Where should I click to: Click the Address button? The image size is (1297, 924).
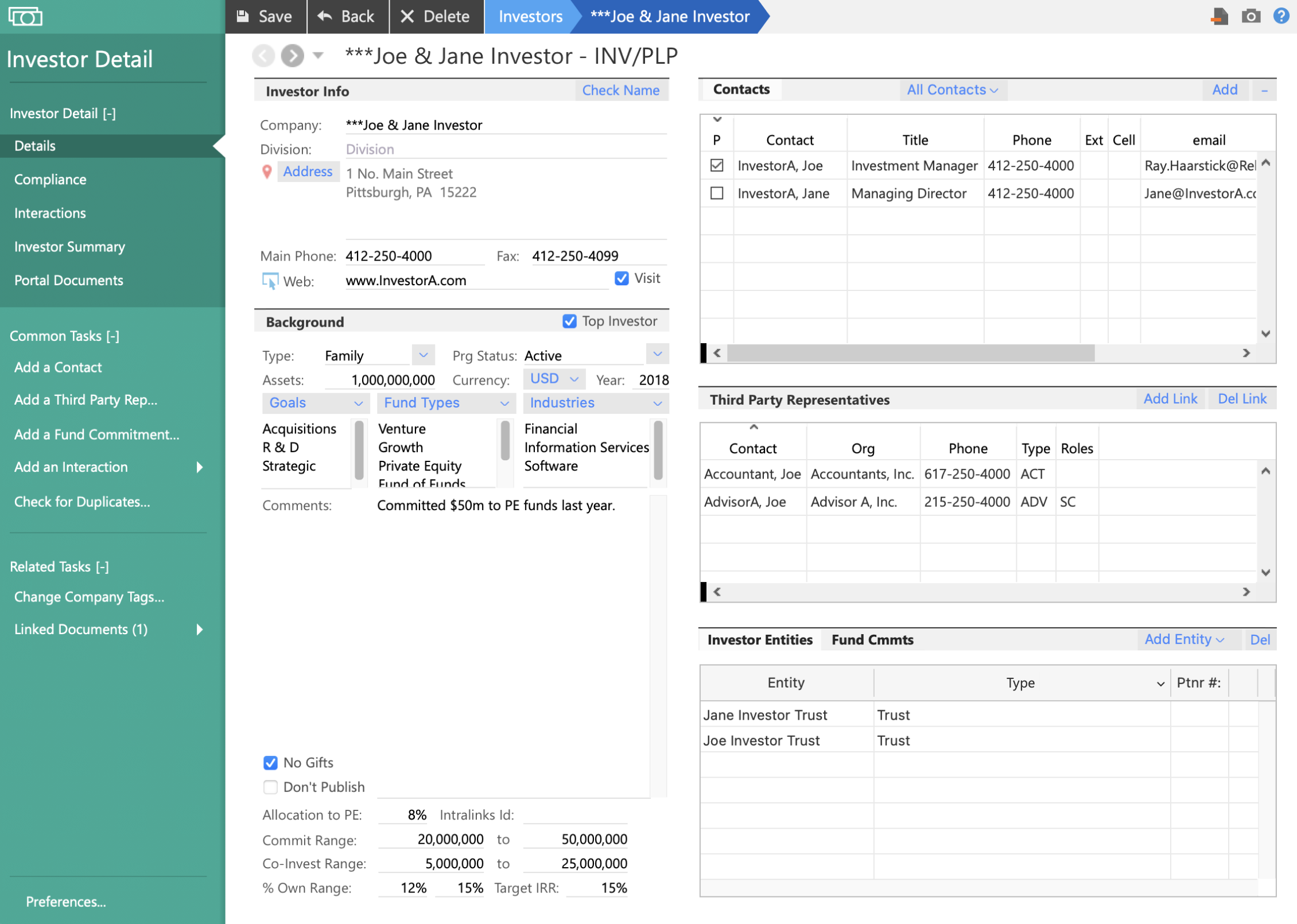tap(308, 172)
